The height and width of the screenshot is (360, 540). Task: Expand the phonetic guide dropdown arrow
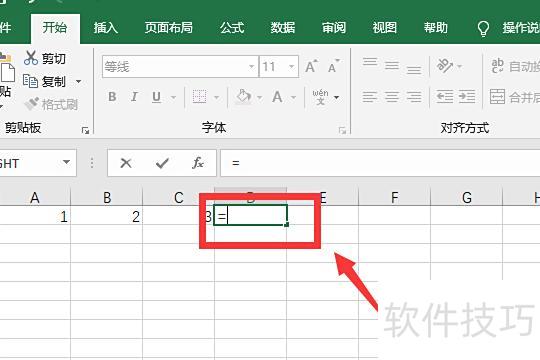336,97
